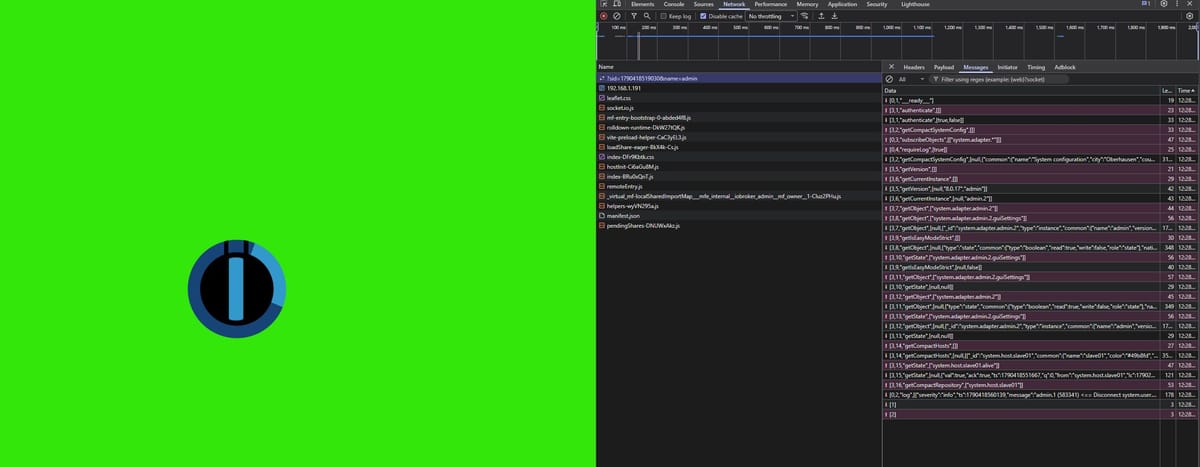1200x467 pixels.
Task: Select the "subscribeObjects" message row
Action: click(x=1041, y=139)
